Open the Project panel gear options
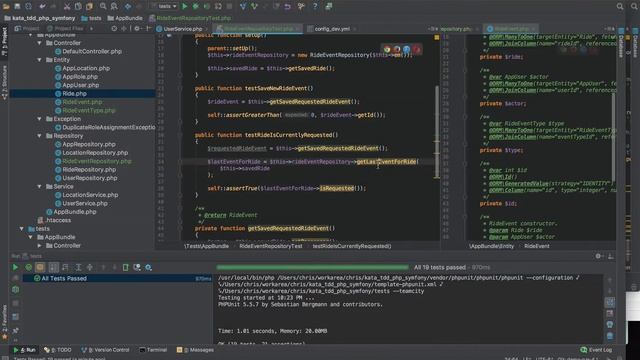Viewport: 640px width, 360px height. point(137,29)
